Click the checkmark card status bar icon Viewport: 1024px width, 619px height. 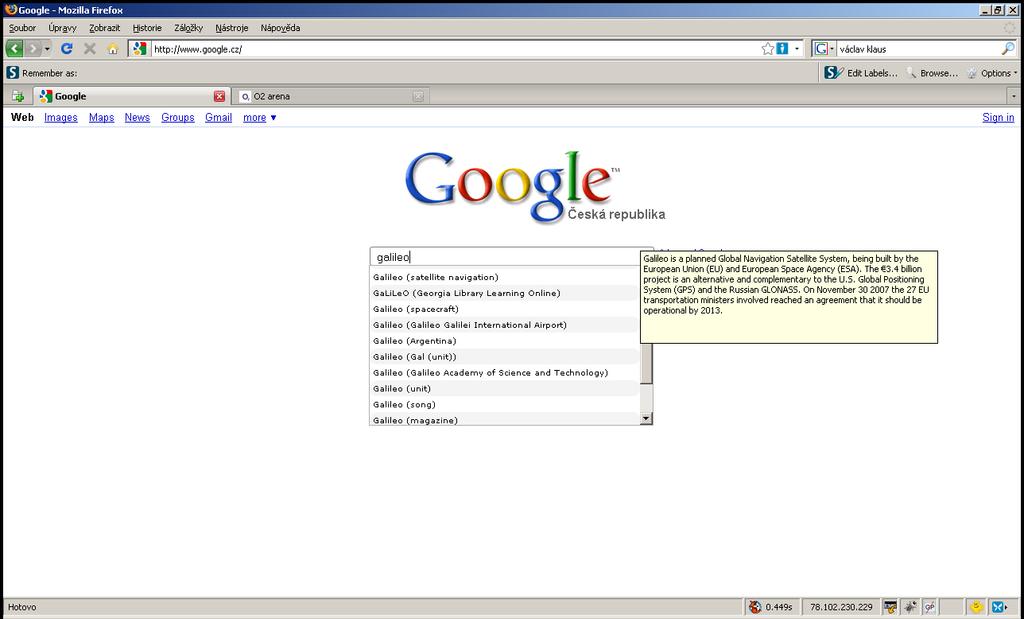click(x=889, y=607)
